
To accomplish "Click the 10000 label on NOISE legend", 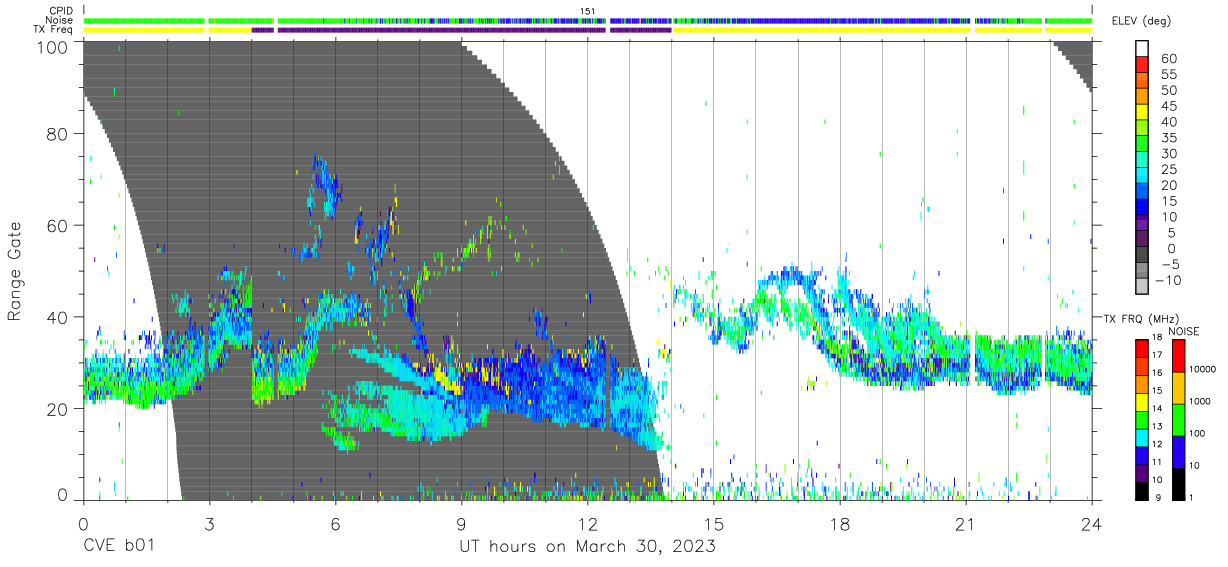I will click(1201, 369).
